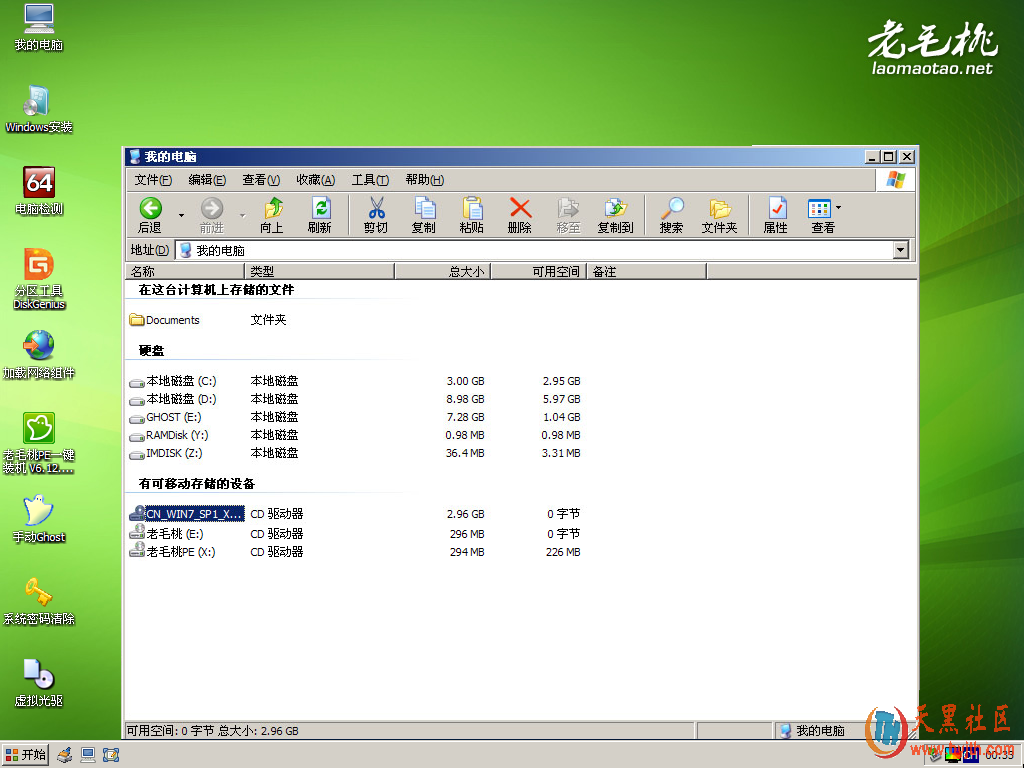Image resolution: width=1024 pixels, height=768 pixels.
Task: Select the Documents folder item
Action: [172, 320]
